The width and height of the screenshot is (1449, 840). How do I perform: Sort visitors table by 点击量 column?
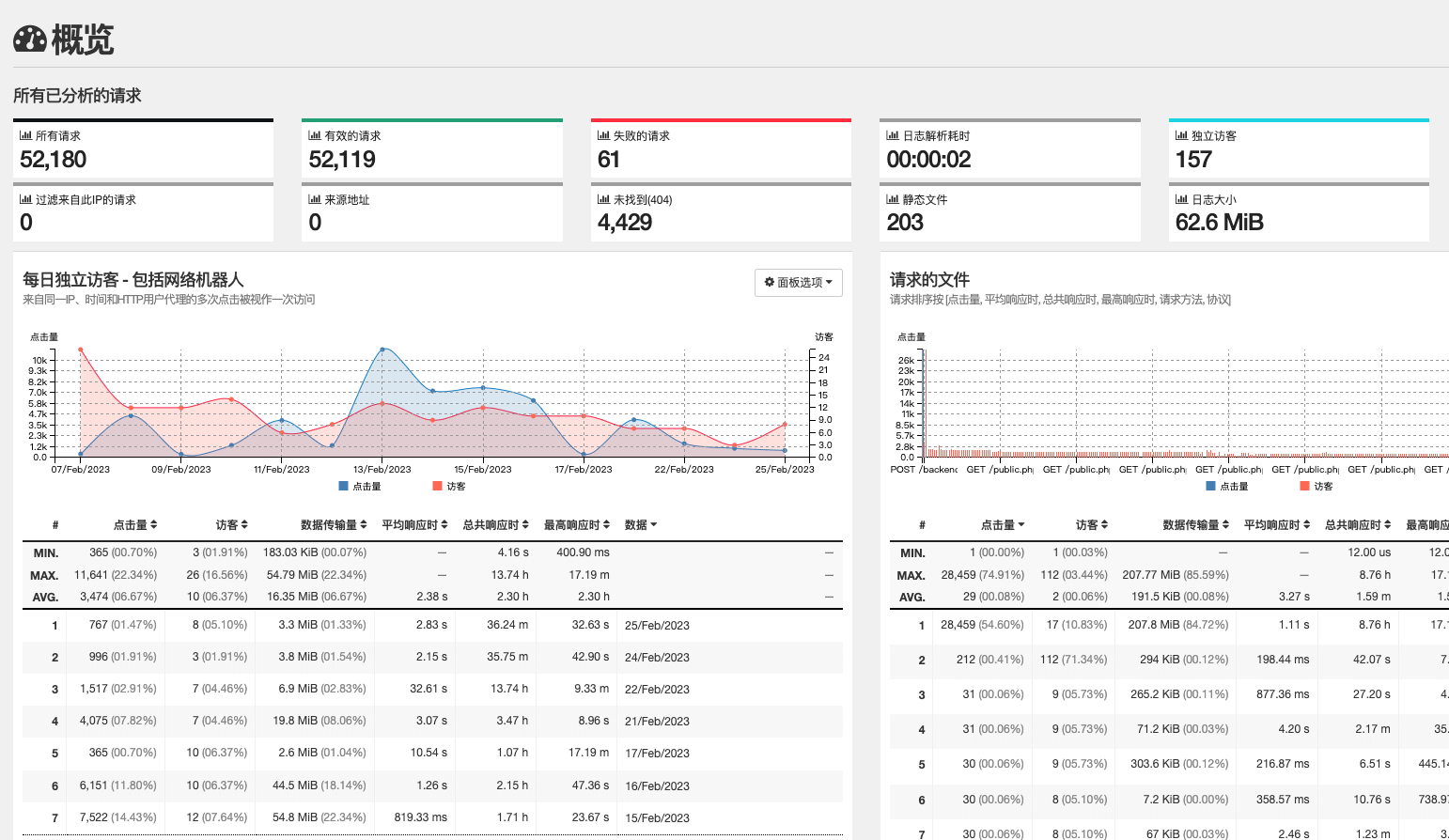[135, 524]
